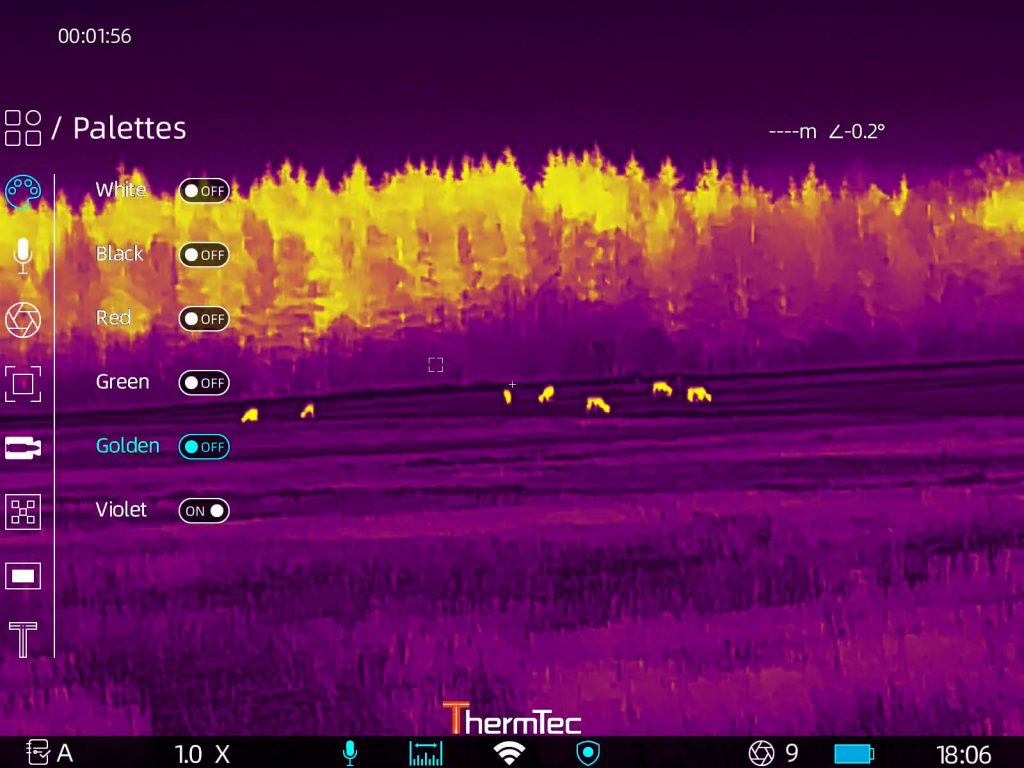The width and height of the screenshot is (1024, 768).
Task: Open the shutter aperture settings icon
Action: (23, 320)
